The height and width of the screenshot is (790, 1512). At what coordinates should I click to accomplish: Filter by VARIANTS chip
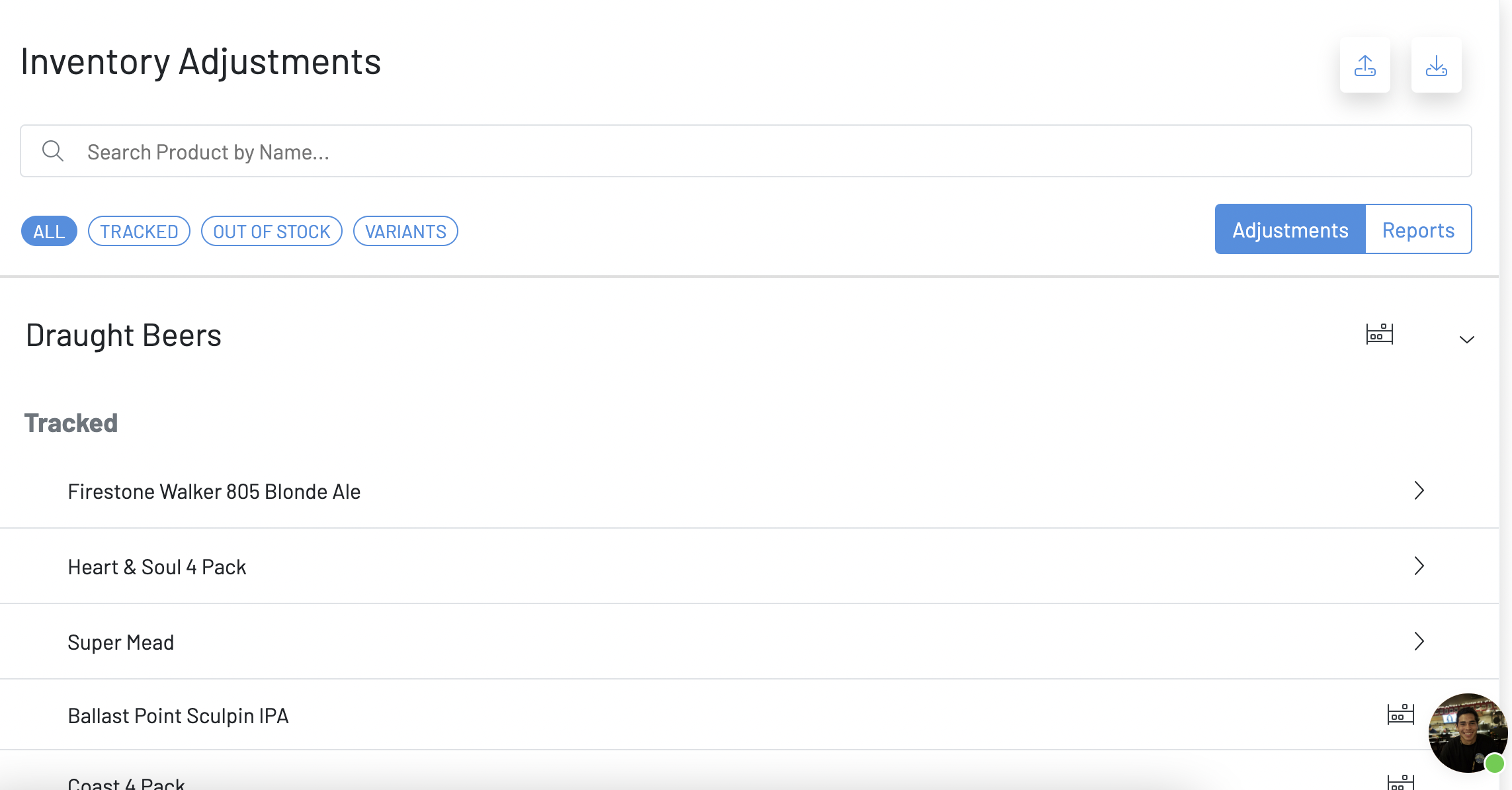pyautogui.click(x=405, y=232)
